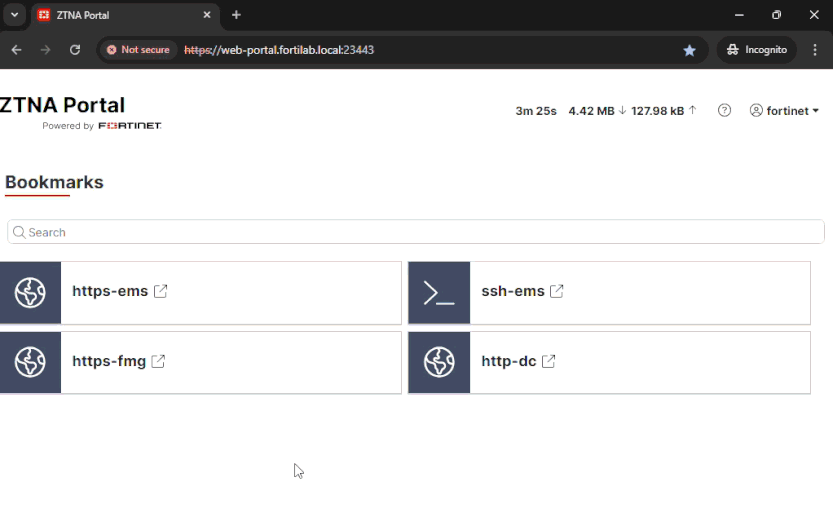The height and width of the screenshot is (517, 833).
Task: Open the https-ems globe icon tile
Action: pos(30,292)
